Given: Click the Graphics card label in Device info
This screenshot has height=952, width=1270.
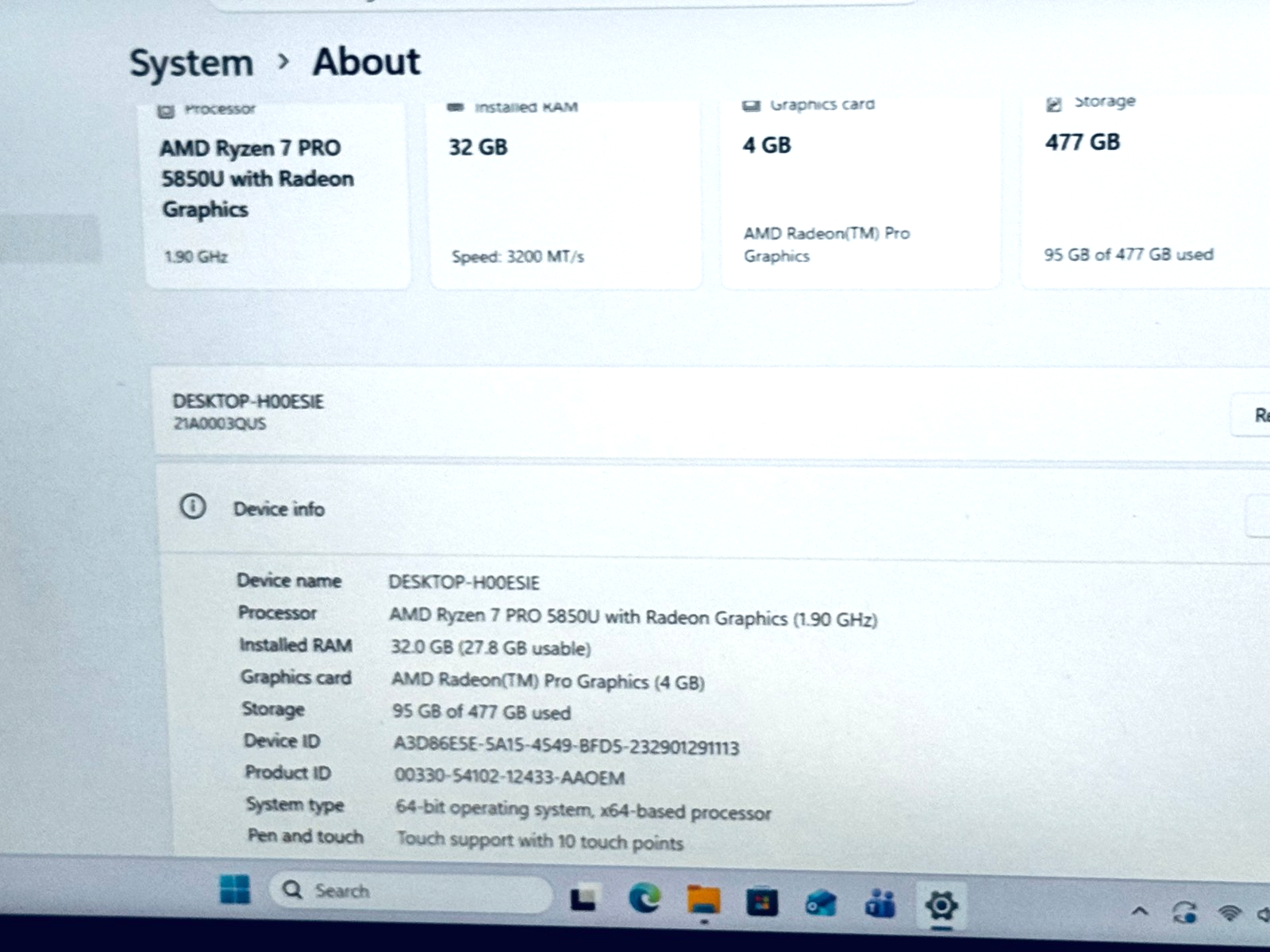Looking at the screenshot, I should [x=295, y=678].
